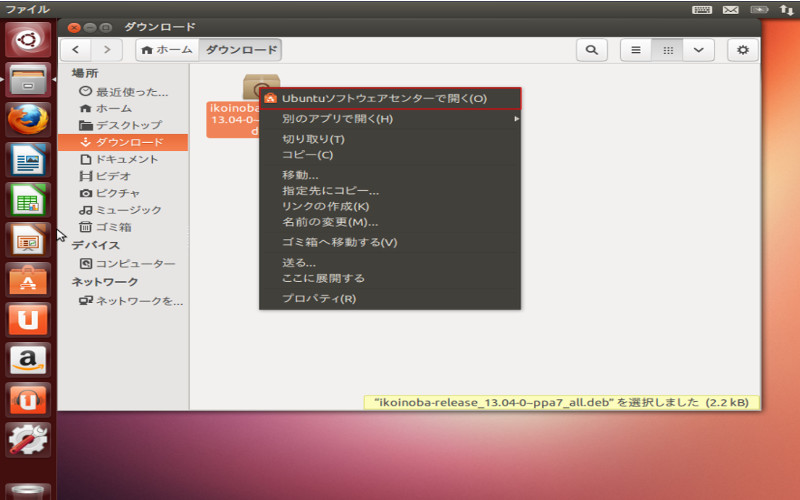Open the search magnifier button
This screenshot has width=800, height=500.
[x=591, y=49]
